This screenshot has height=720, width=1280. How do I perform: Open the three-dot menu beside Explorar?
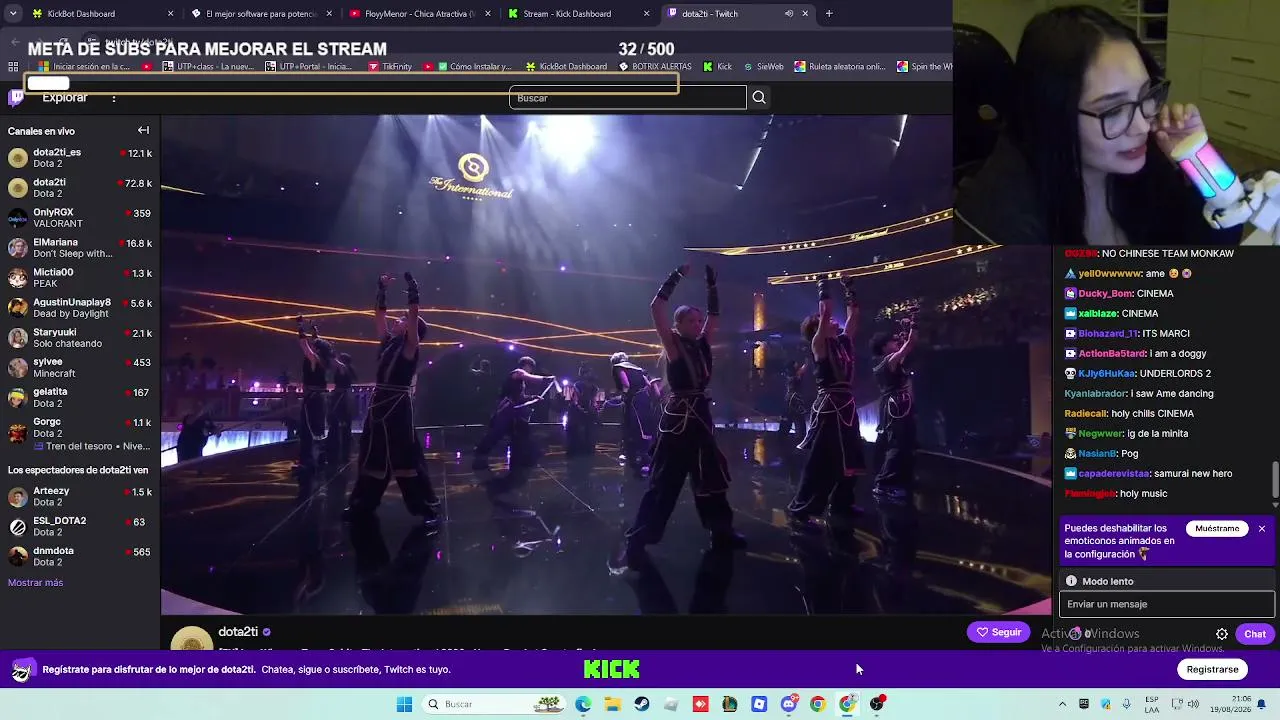point(114,98)
